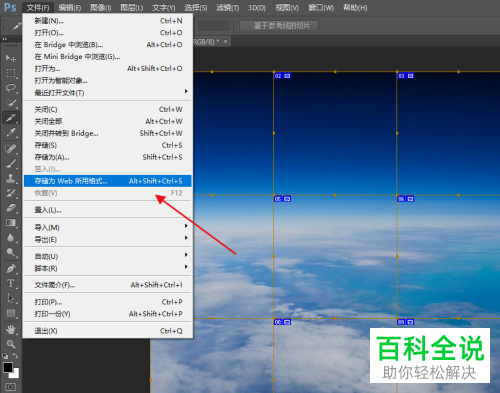Choose 置入(L)... menu item
The image size is (500, 393).
tap(108, 210)
